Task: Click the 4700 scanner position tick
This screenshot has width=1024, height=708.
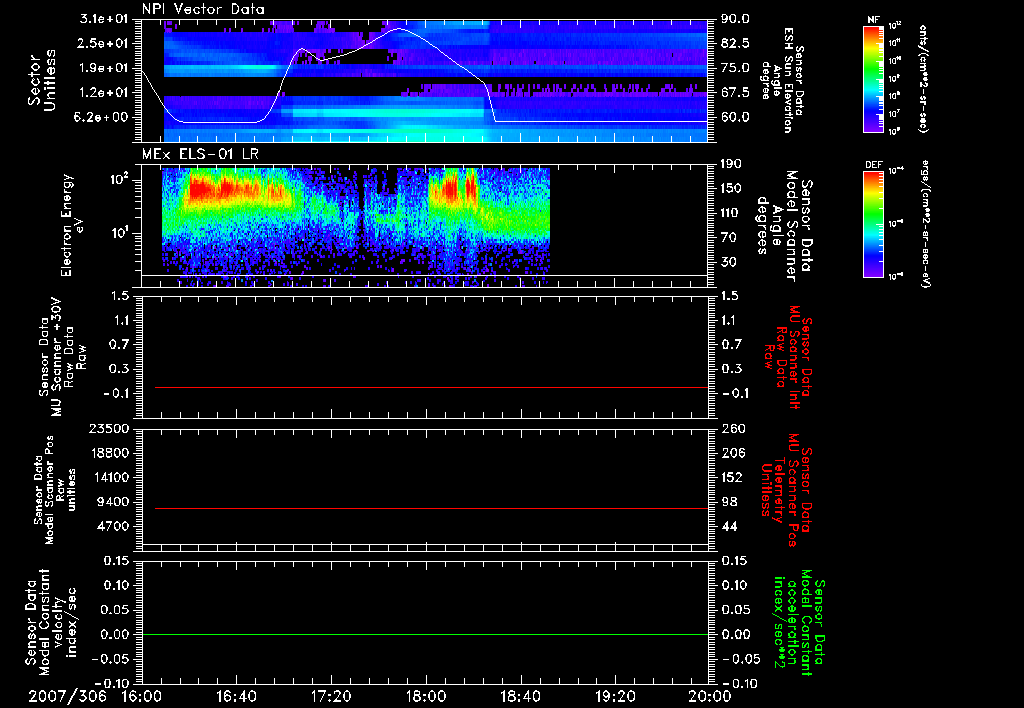Action: [112, 526]
